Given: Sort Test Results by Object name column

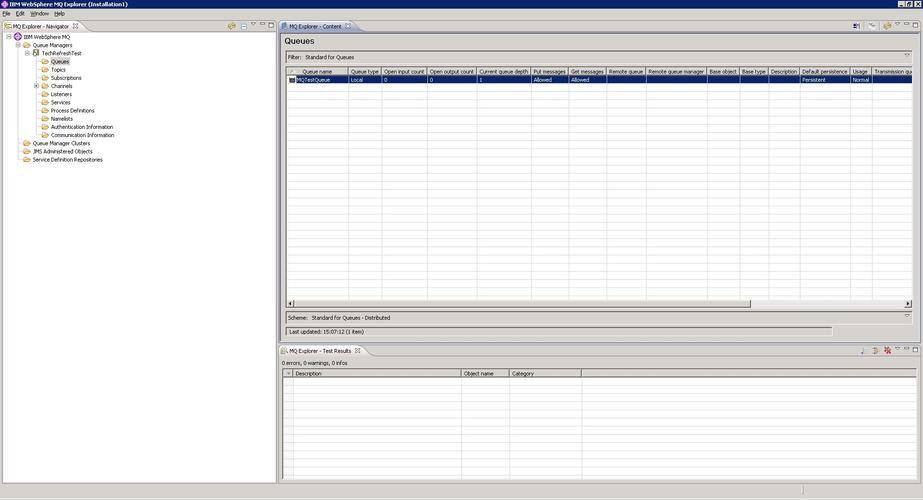Looking at the screenshot, I should pyautogui.click(x=485, y=373).
